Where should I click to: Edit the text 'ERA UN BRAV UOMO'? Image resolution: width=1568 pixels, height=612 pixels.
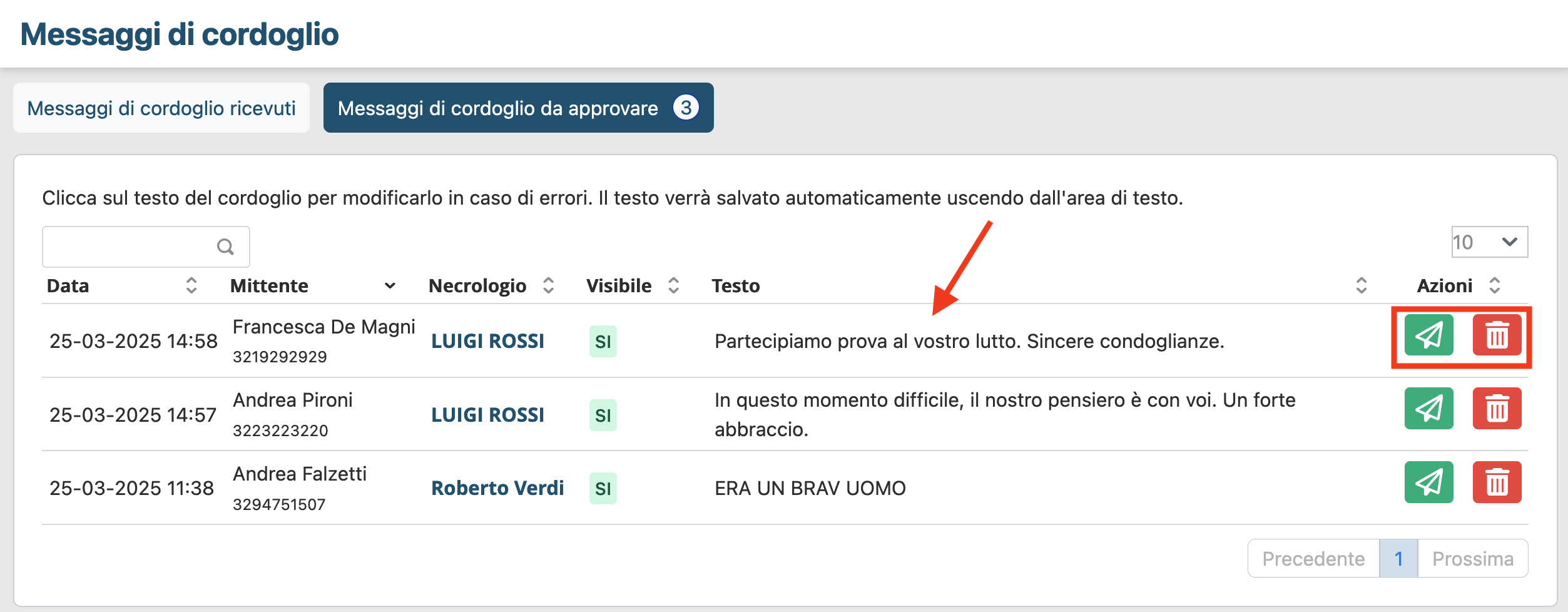[x=810, y=488]
